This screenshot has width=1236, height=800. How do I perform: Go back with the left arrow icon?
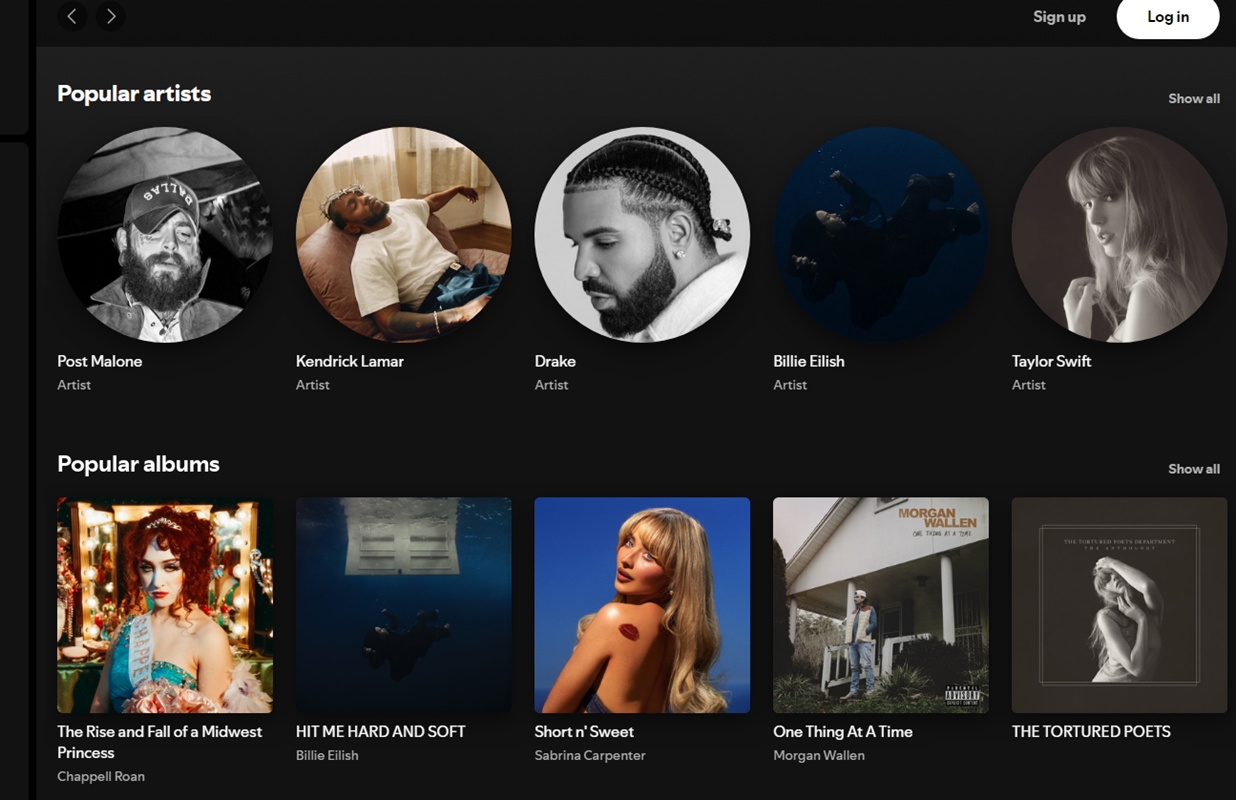(x=72, y=16)
